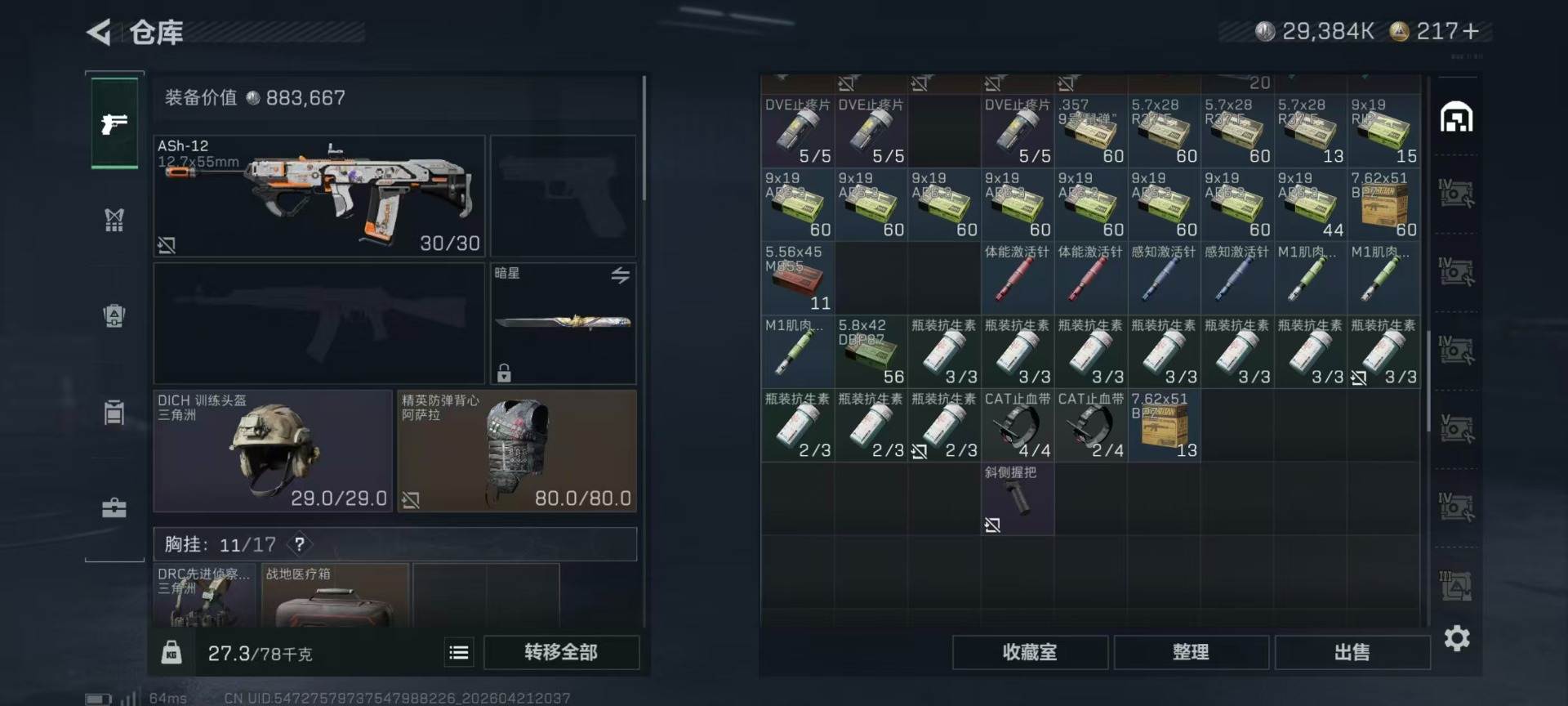Toggle the swap arrows on the 暗星 knife slot
This screenshot has height=706, width=1568.
(621, 275)
